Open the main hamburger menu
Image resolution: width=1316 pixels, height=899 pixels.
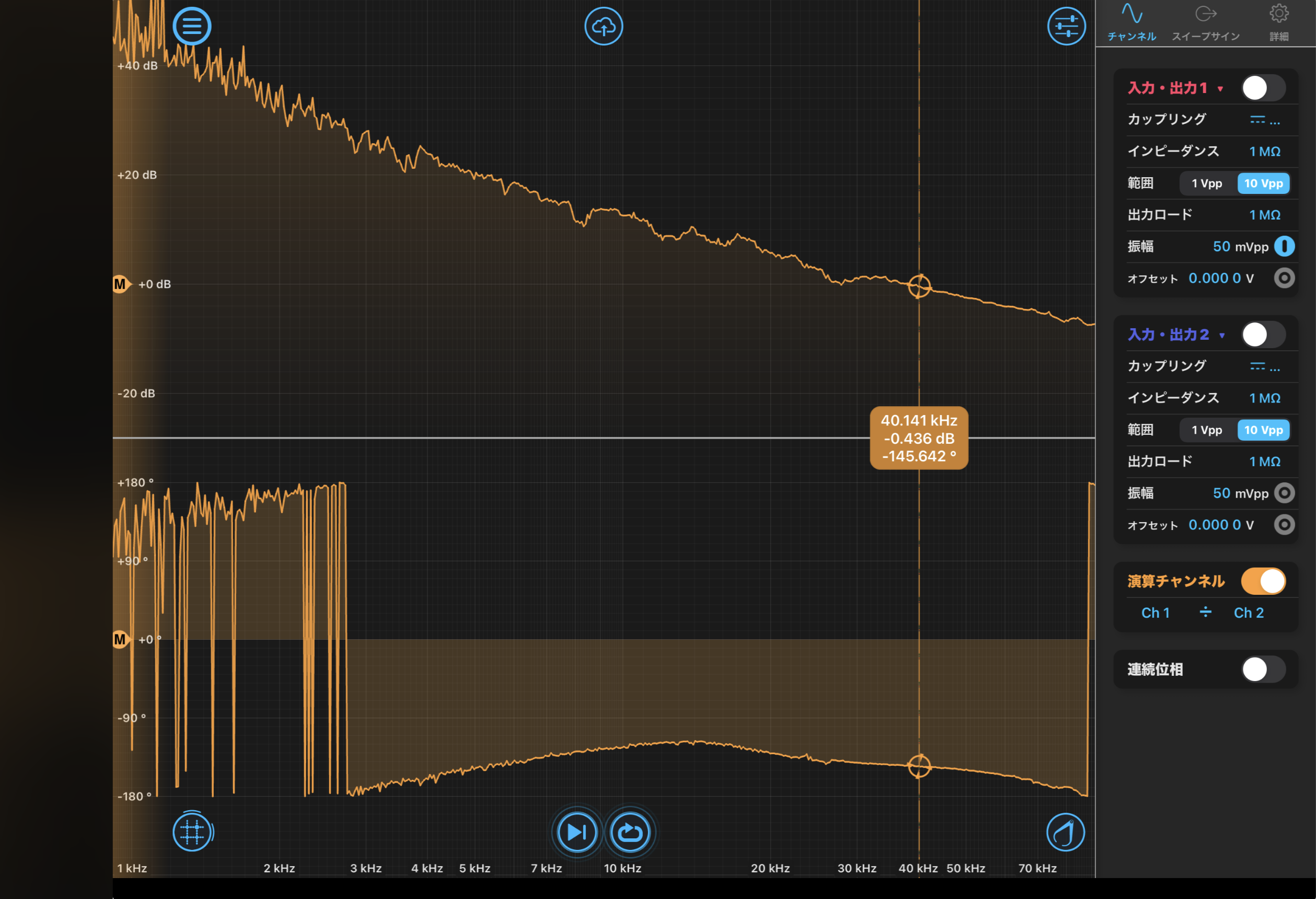pyautogui.click(x=192, y=26)
